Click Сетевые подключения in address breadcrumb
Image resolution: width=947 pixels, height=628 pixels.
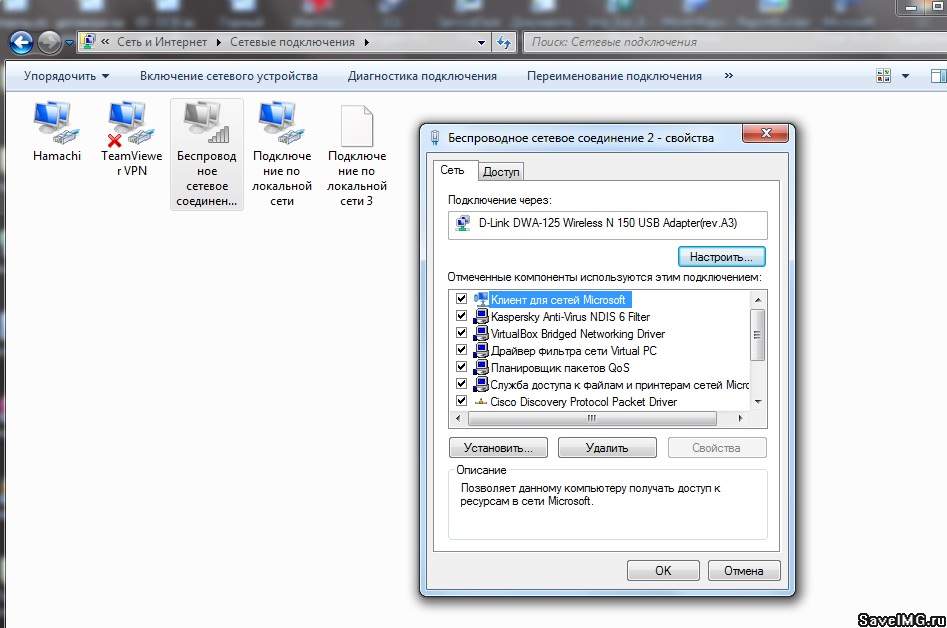292,42
